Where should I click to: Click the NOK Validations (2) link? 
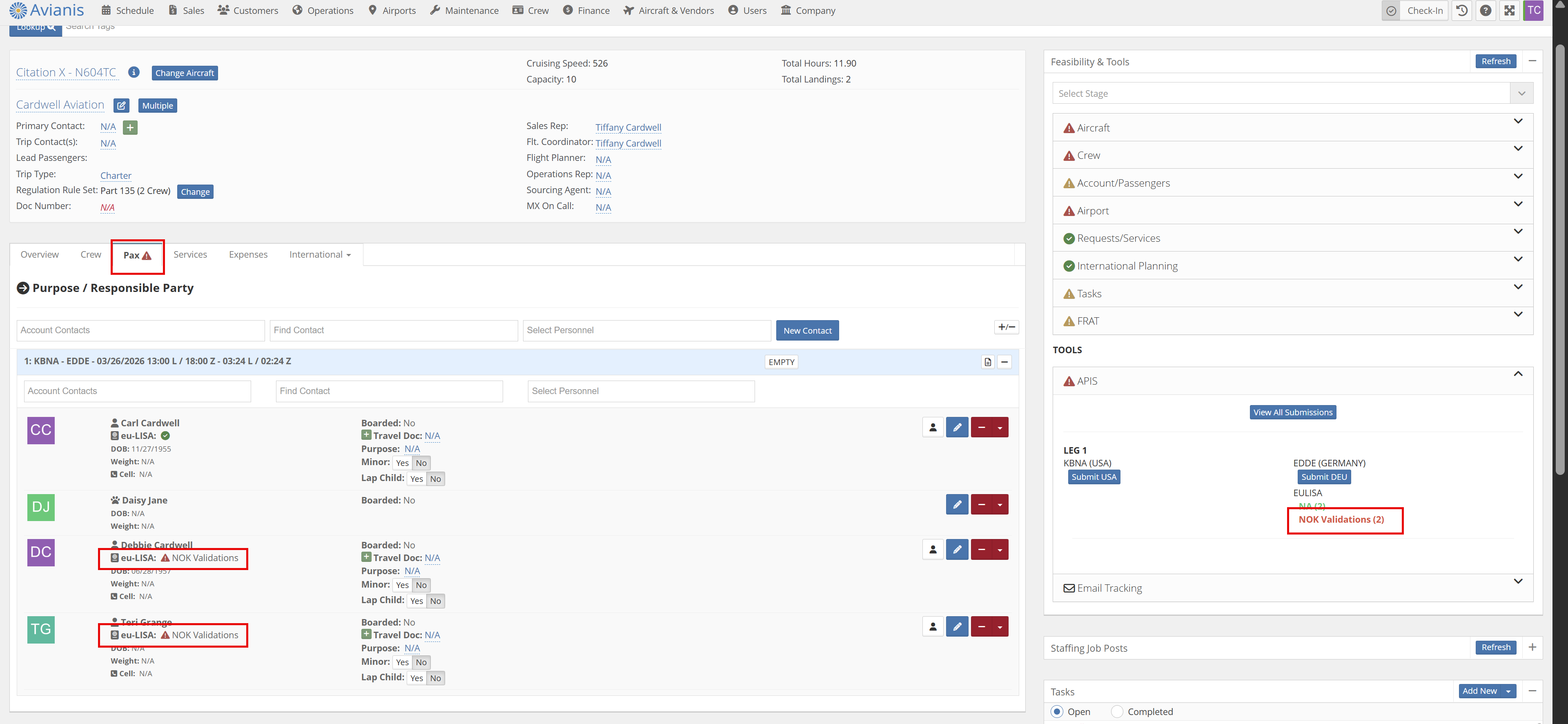(1341, 519)
